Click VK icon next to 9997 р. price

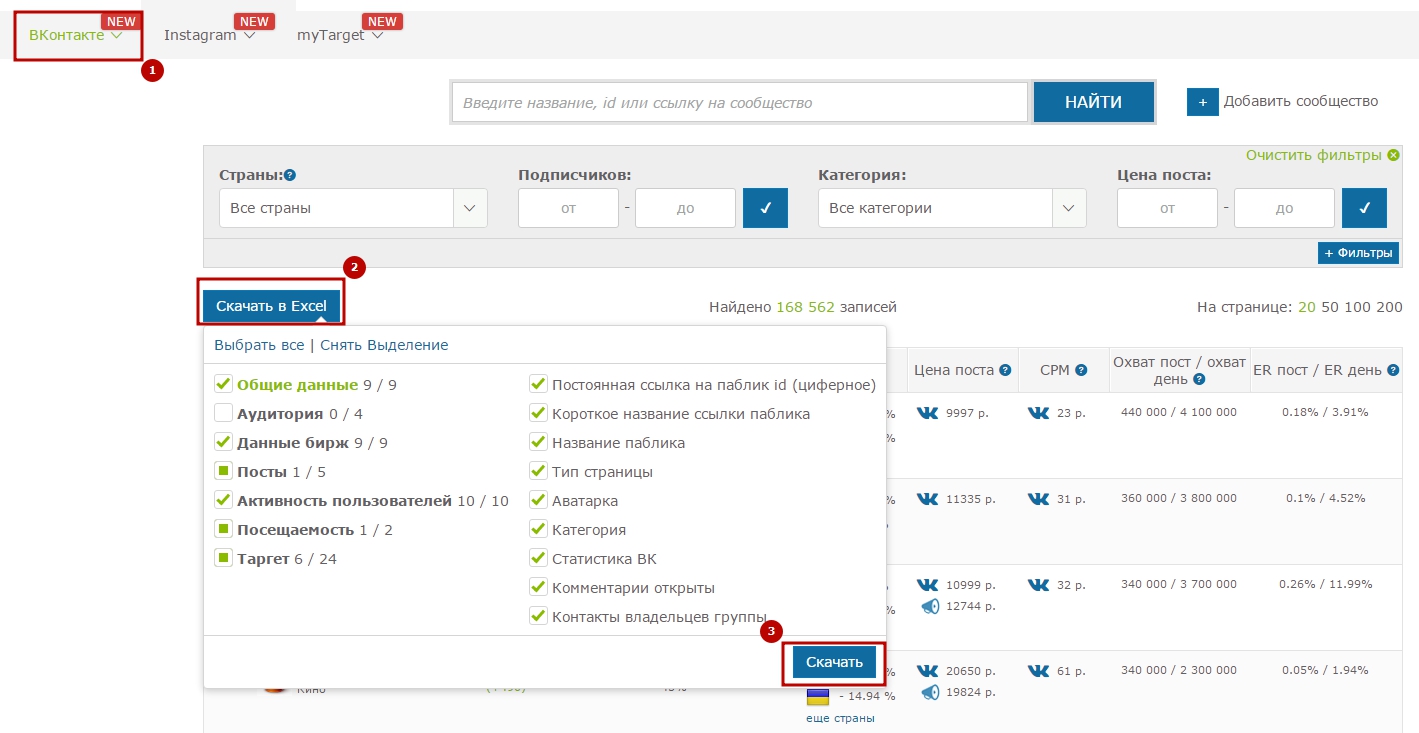(928, 412)
